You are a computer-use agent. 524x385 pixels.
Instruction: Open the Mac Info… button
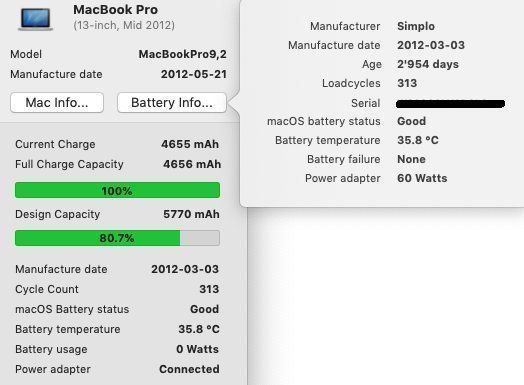57,103
